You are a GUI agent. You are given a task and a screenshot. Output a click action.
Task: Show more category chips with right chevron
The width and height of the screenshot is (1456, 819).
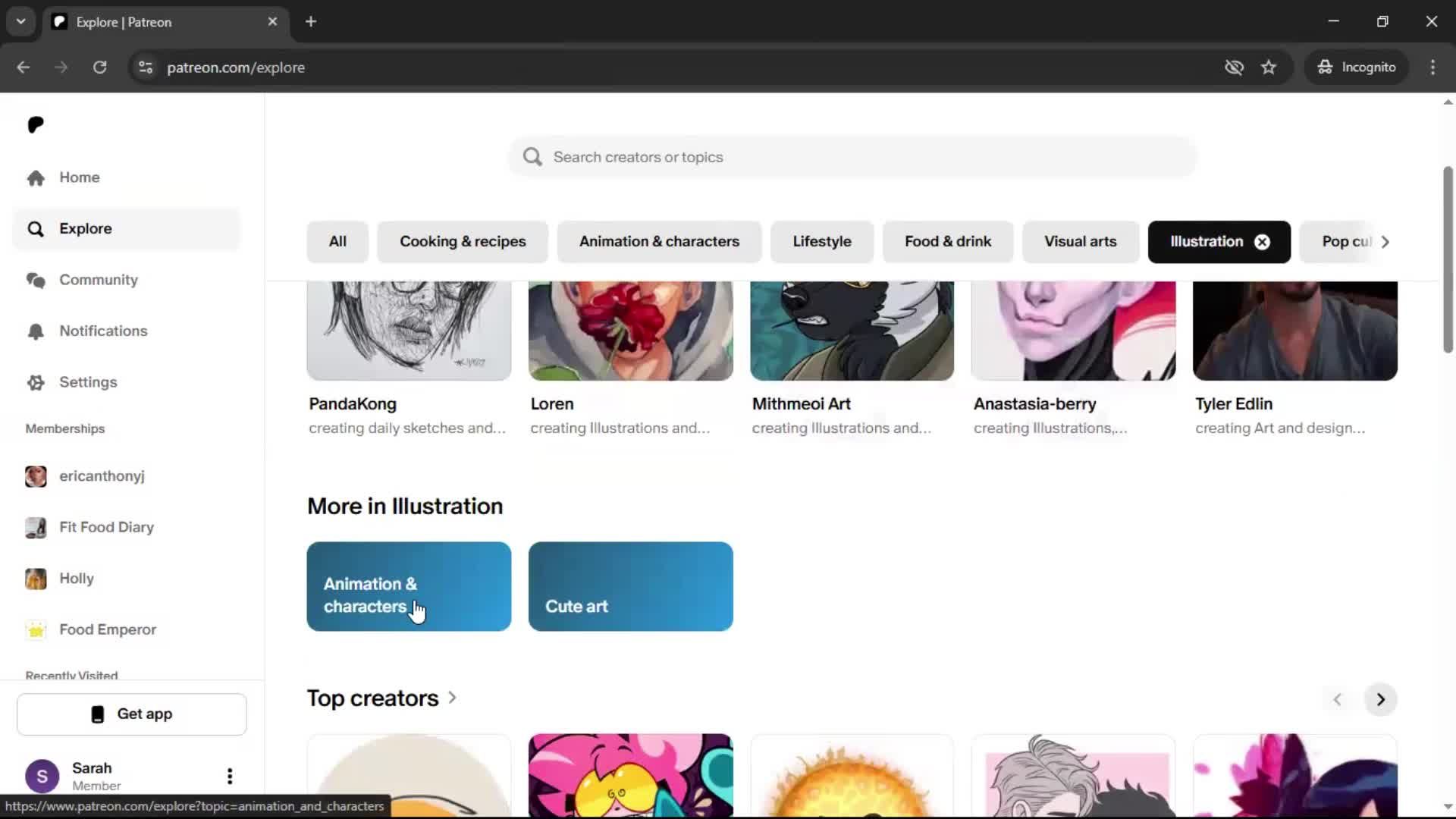click(1385, 242)
